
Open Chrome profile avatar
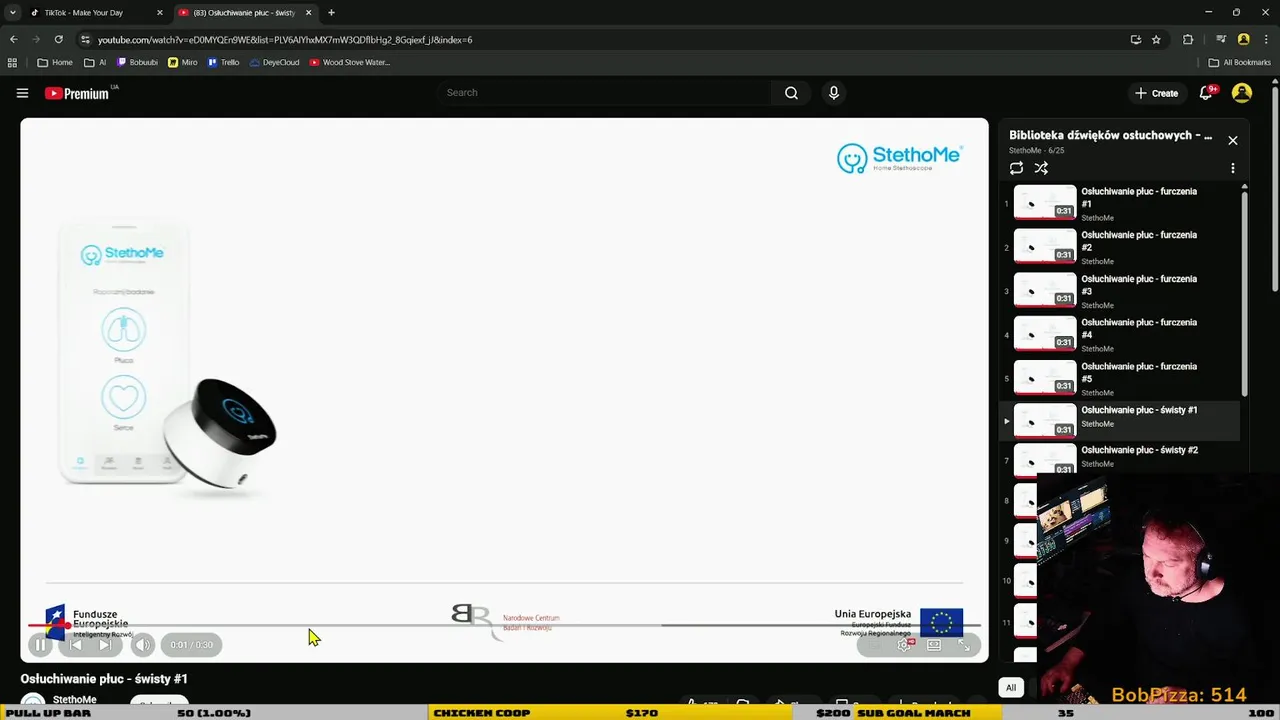coord(1244,40)
